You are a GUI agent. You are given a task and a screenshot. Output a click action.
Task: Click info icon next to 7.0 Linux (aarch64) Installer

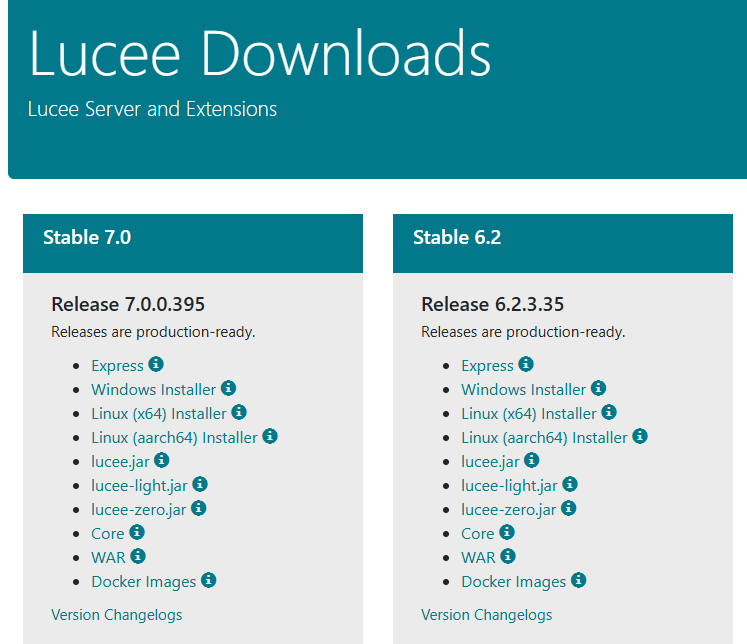pyautogui.click(x=270, y=436)
